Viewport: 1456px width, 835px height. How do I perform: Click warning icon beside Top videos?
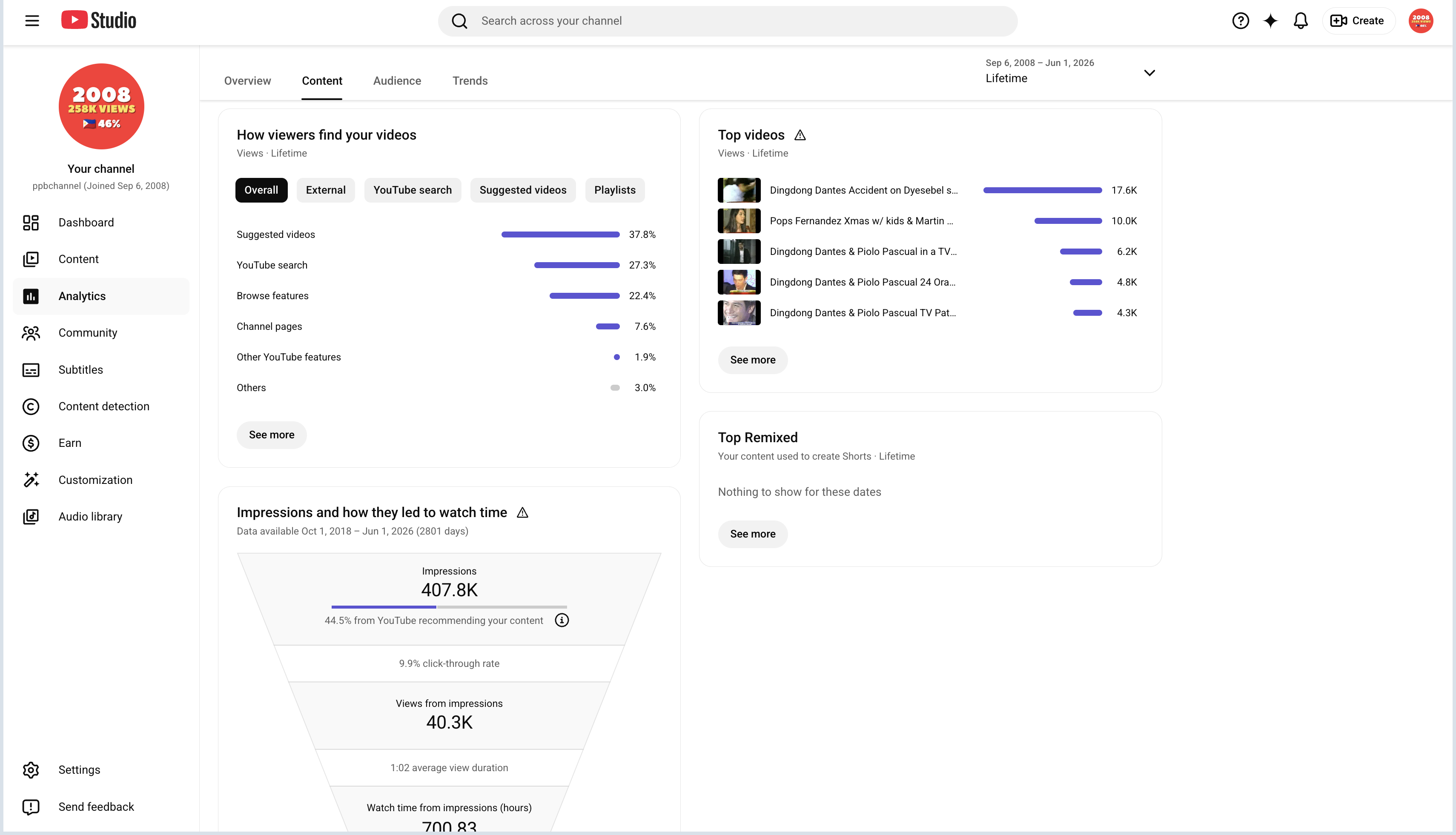800,135
